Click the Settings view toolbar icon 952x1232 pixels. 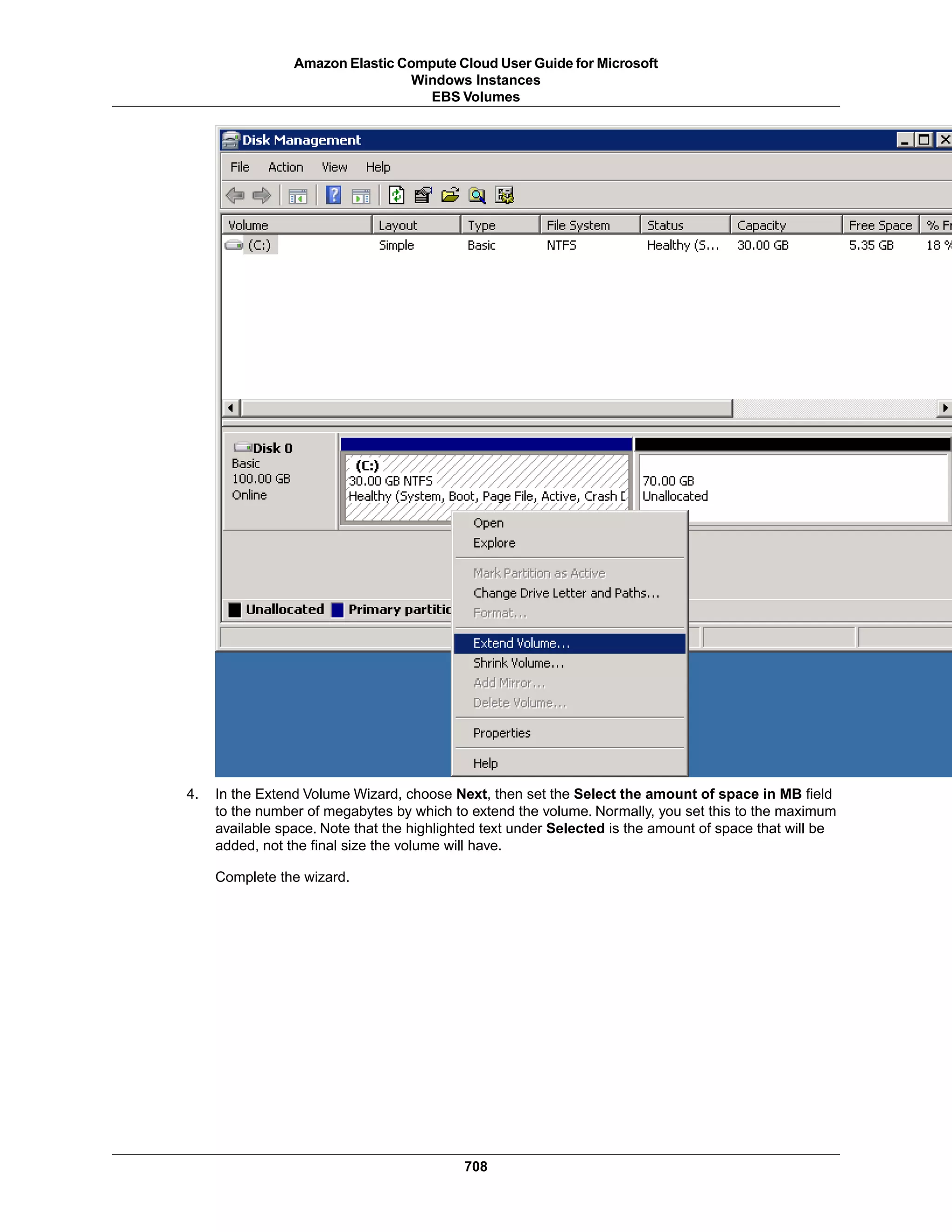pyautogui.click(x=504, y=196)
